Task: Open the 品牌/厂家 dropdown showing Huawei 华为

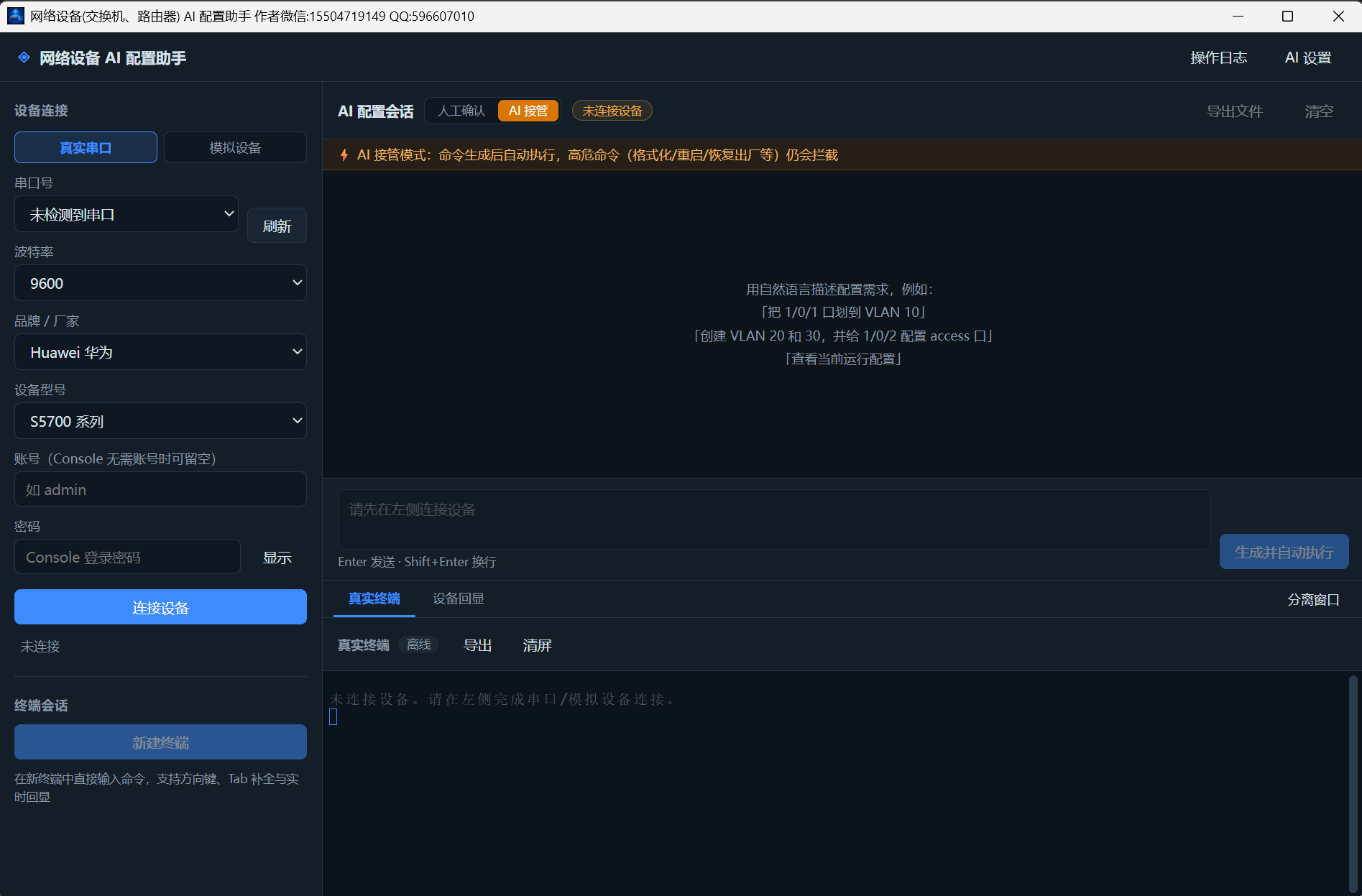Action: [x=160, y=352]
